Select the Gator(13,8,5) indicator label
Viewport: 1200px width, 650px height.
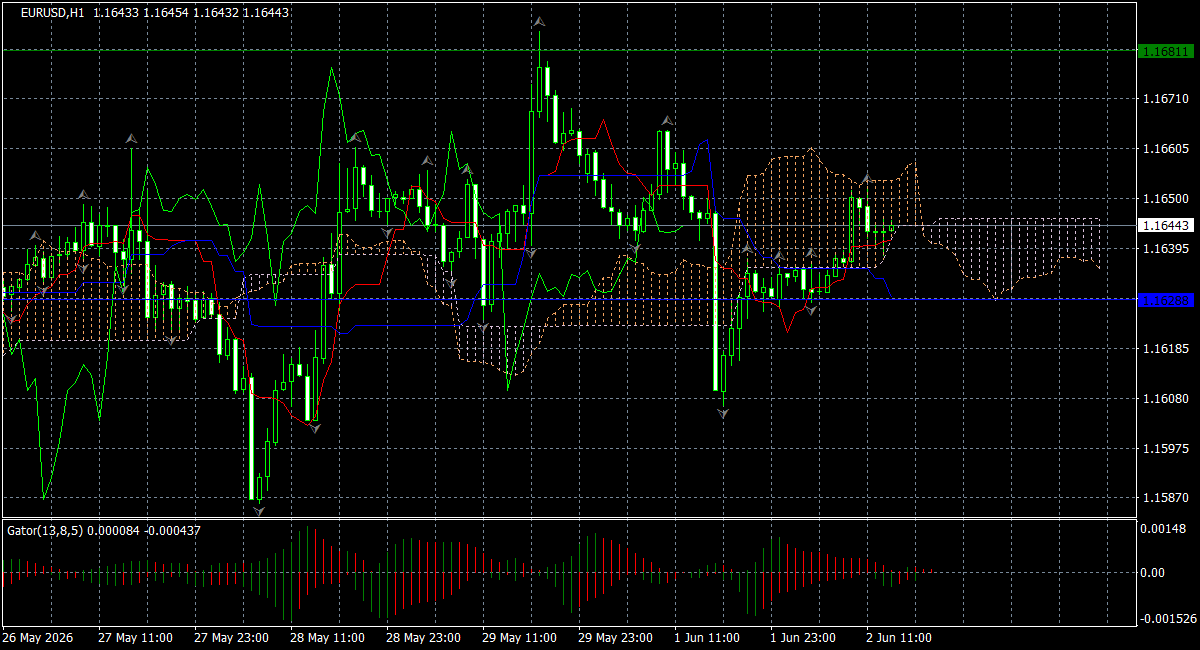104,530
